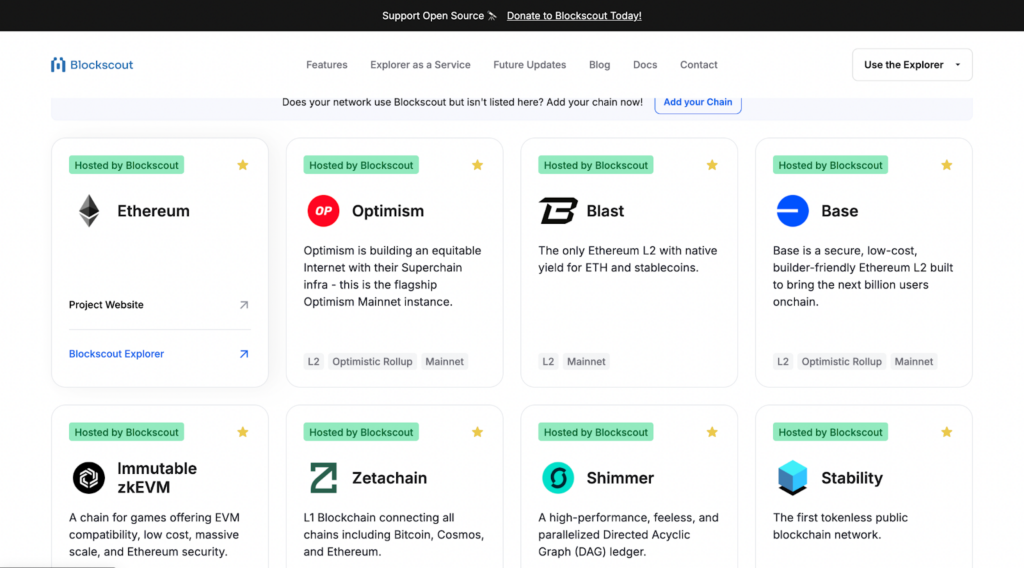This screenshot has width=1024, height=568.
Task: Open the Features menu item
Action: click(327, 65)
